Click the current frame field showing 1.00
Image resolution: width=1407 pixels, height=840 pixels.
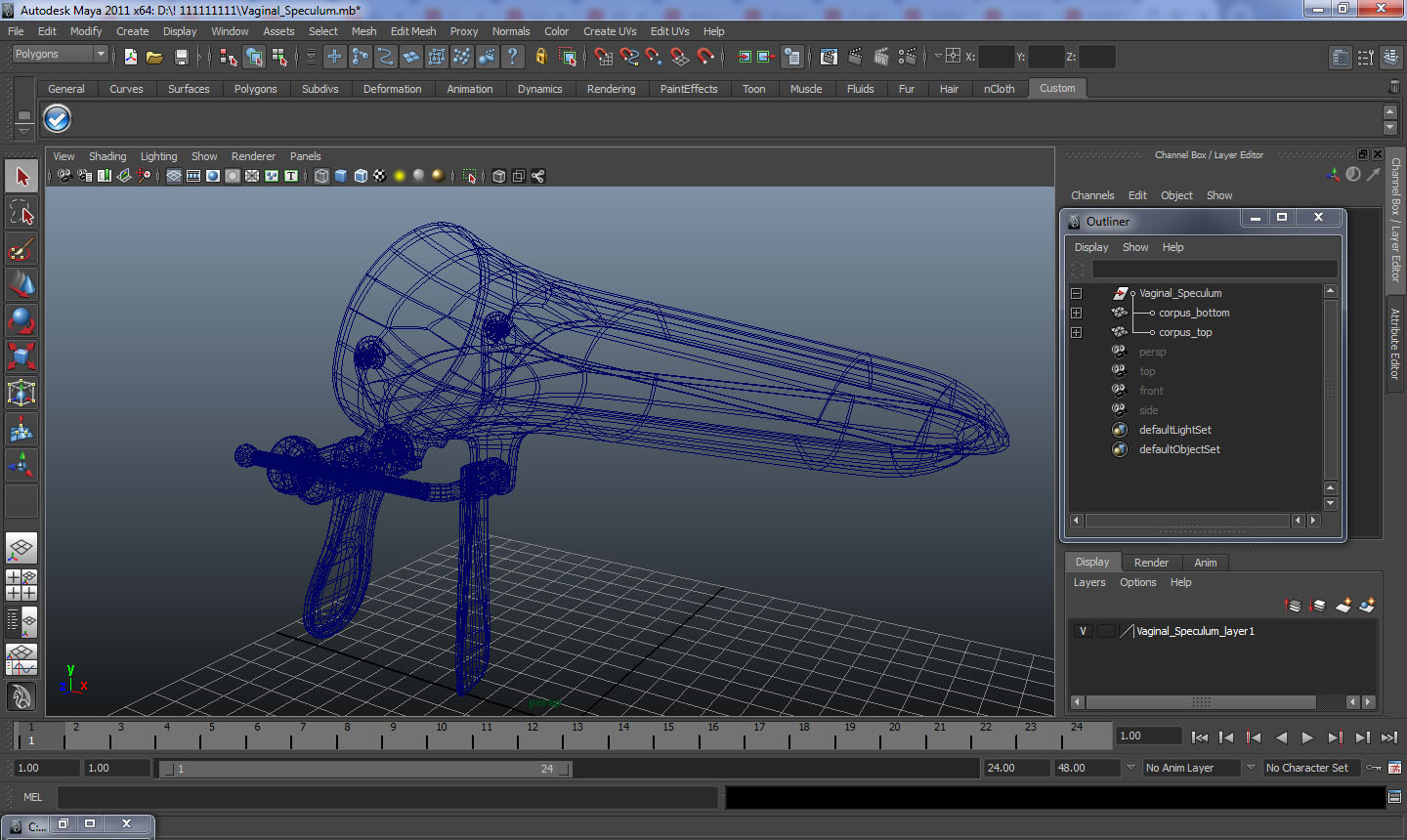[x=1149, y=735]
